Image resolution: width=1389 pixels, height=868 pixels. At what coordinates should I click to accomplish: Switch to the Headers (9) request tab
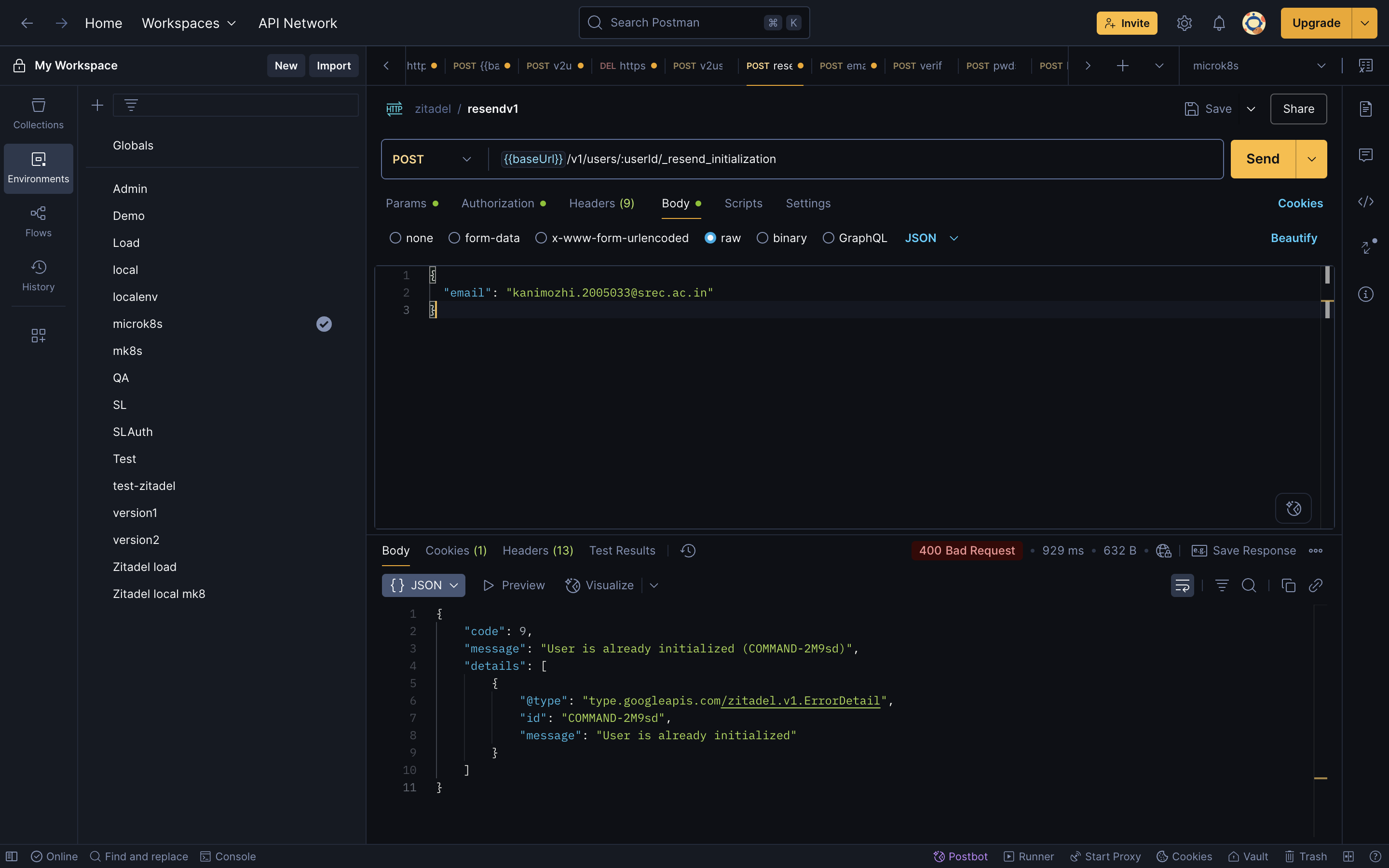click(x=601, y=203)
